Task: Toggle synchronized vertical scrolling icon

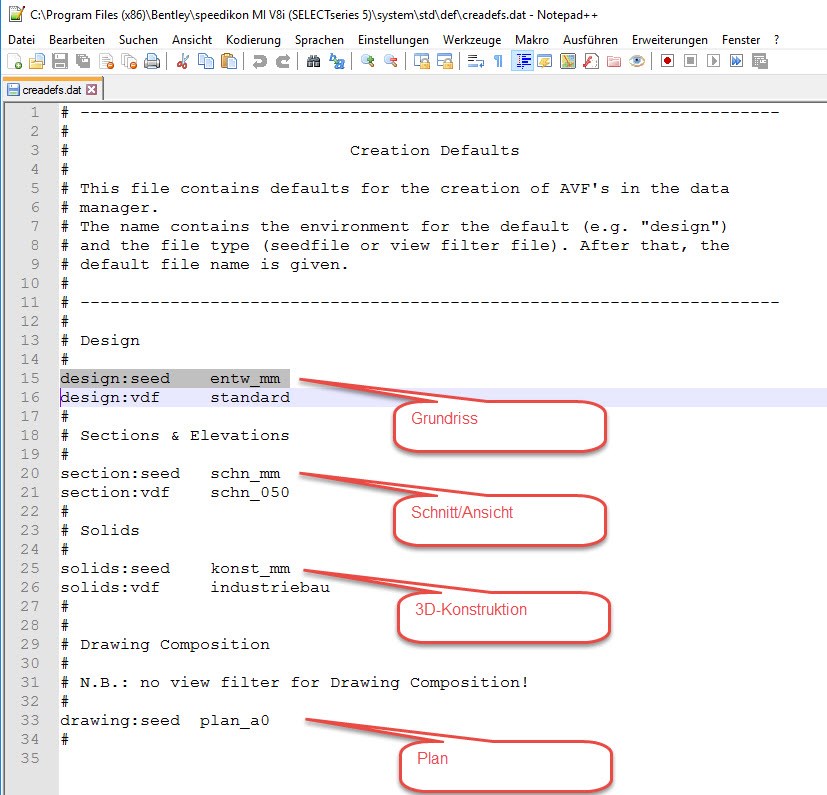Action: [x=421, y=62]
